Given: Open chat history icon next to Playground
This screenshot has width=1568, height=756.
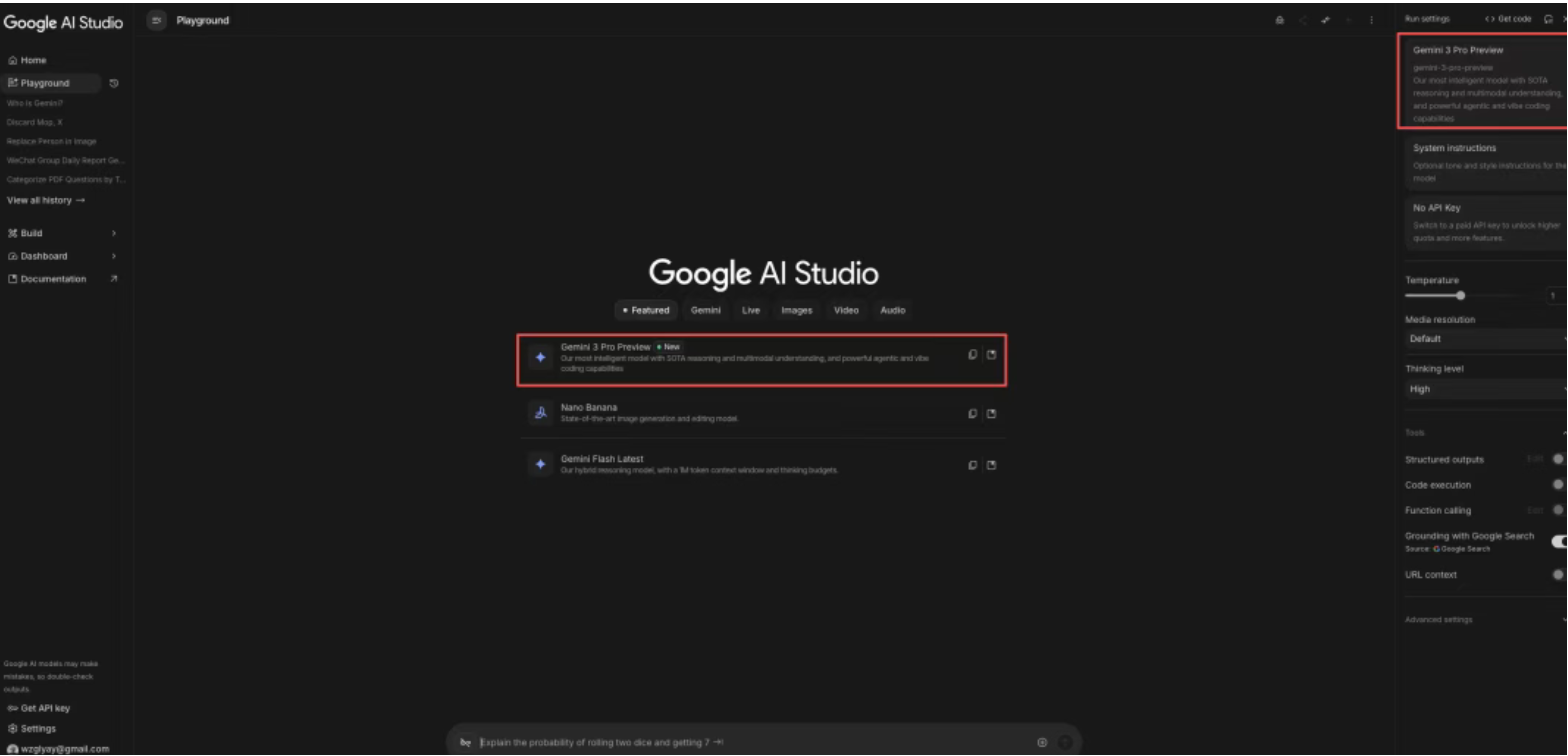Looking at the screenshot, I should [x=114, y=83].
